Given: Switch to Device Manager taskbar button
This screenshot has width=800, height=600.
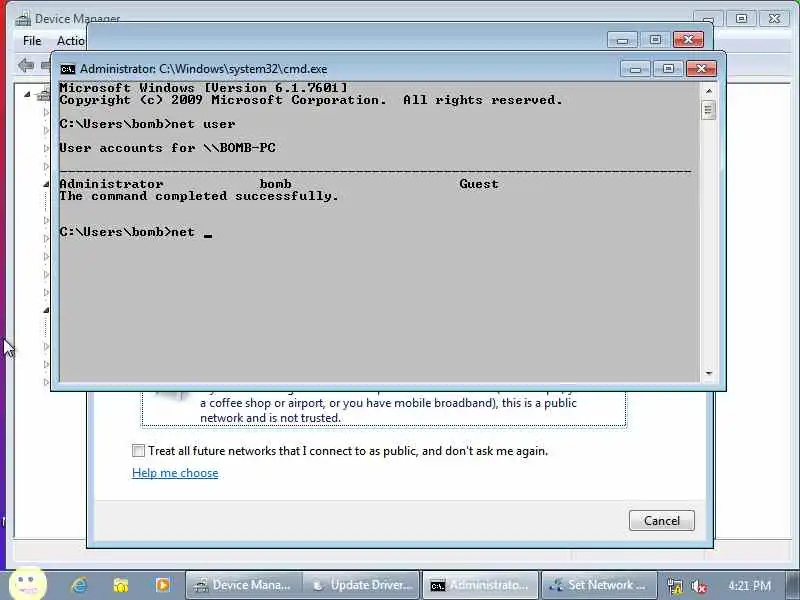Looking at the screenshot, I should click(x=244, y=585).
